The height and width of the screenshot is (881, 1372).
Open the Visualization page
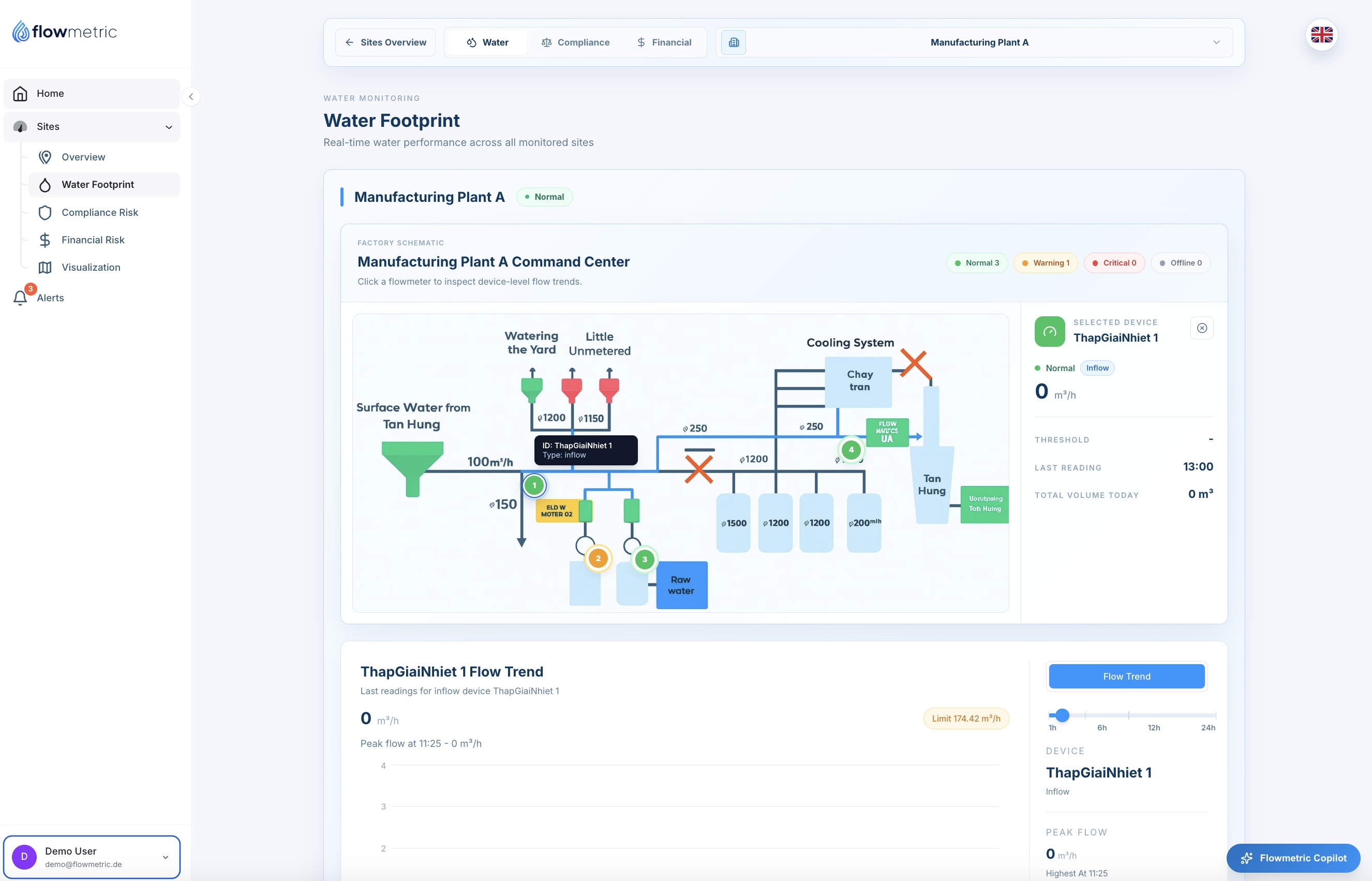coord(104,267)
